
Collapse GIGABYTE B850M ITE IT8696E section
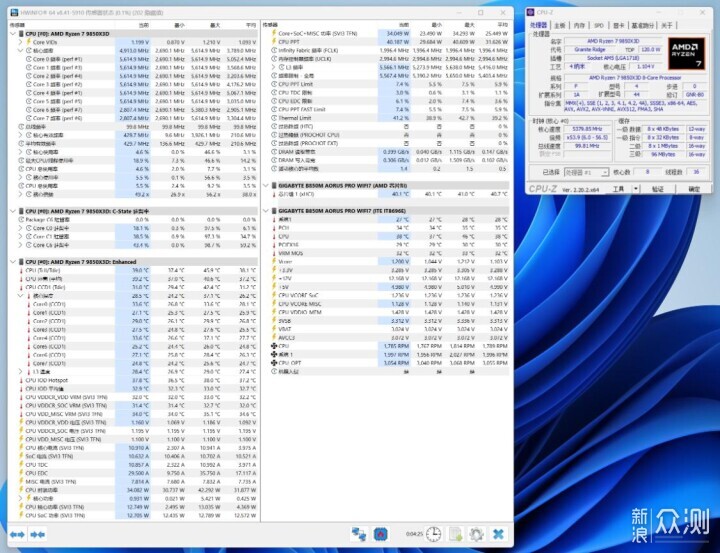pos(266,211)
